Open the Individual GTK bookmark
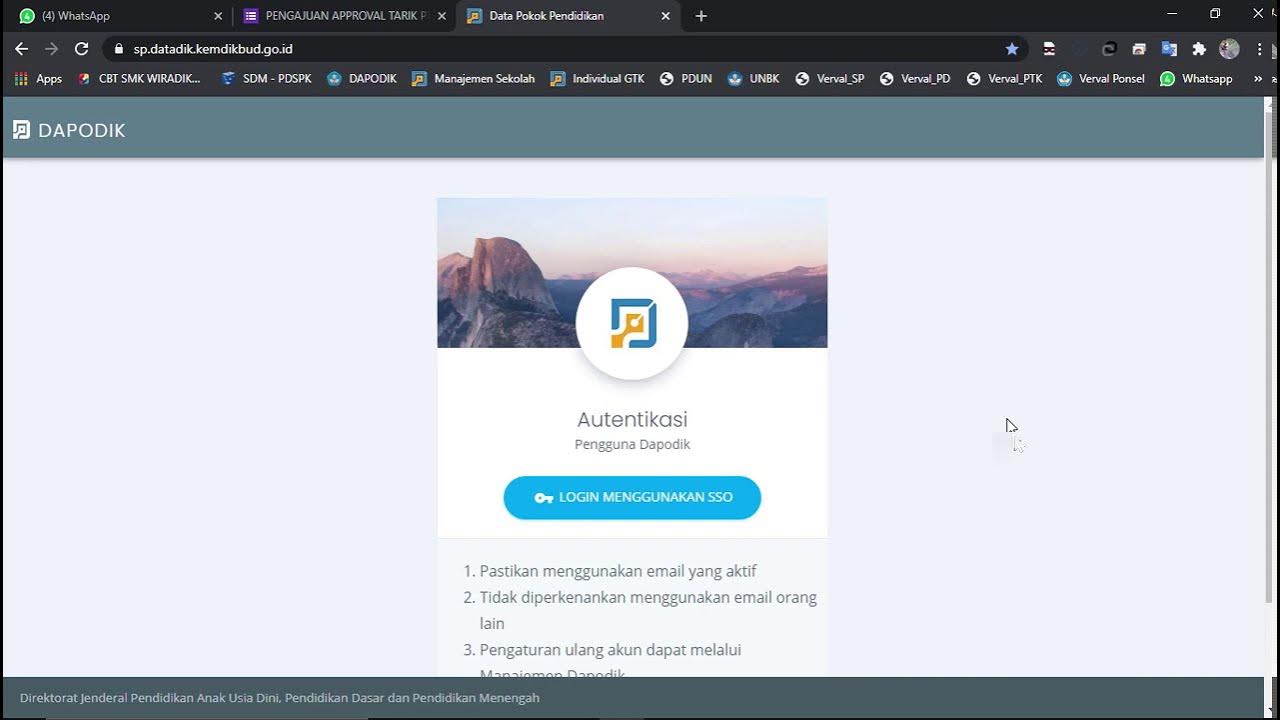Image resolution: width=1280 pixels, height=720 pixels. tap(598, 78)
